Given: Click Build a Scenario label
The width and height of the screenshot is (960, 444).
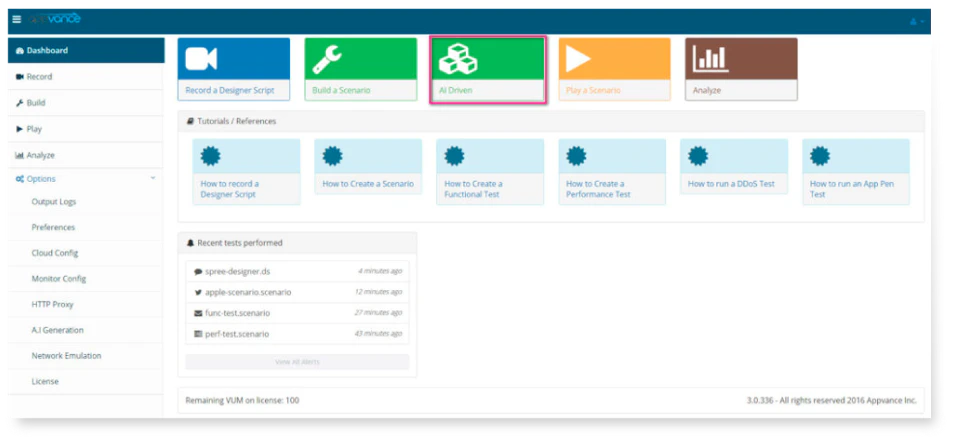Looking at the screenshot, I should click(x=341, y=90).
